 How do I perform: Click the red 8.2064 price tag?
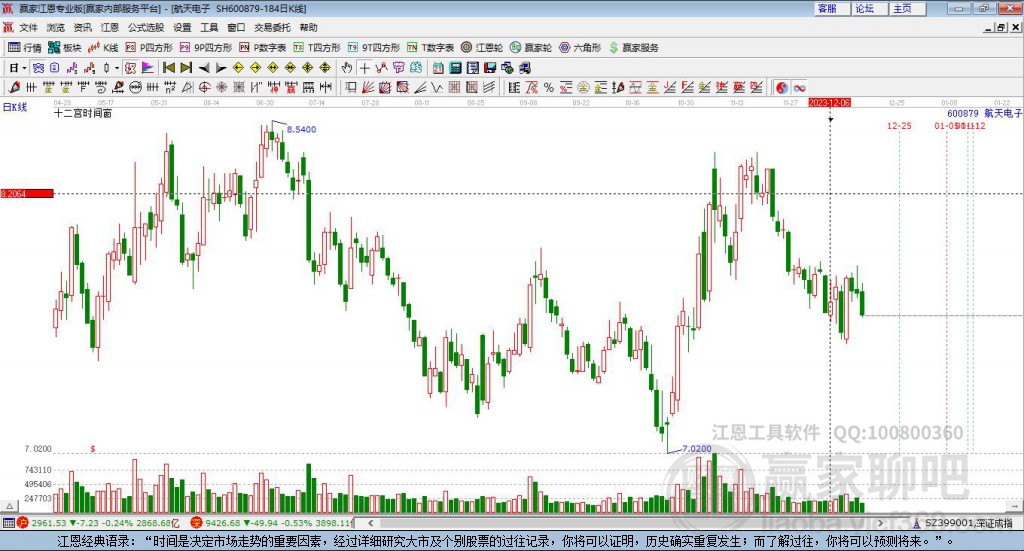click(x=27, y=193)
